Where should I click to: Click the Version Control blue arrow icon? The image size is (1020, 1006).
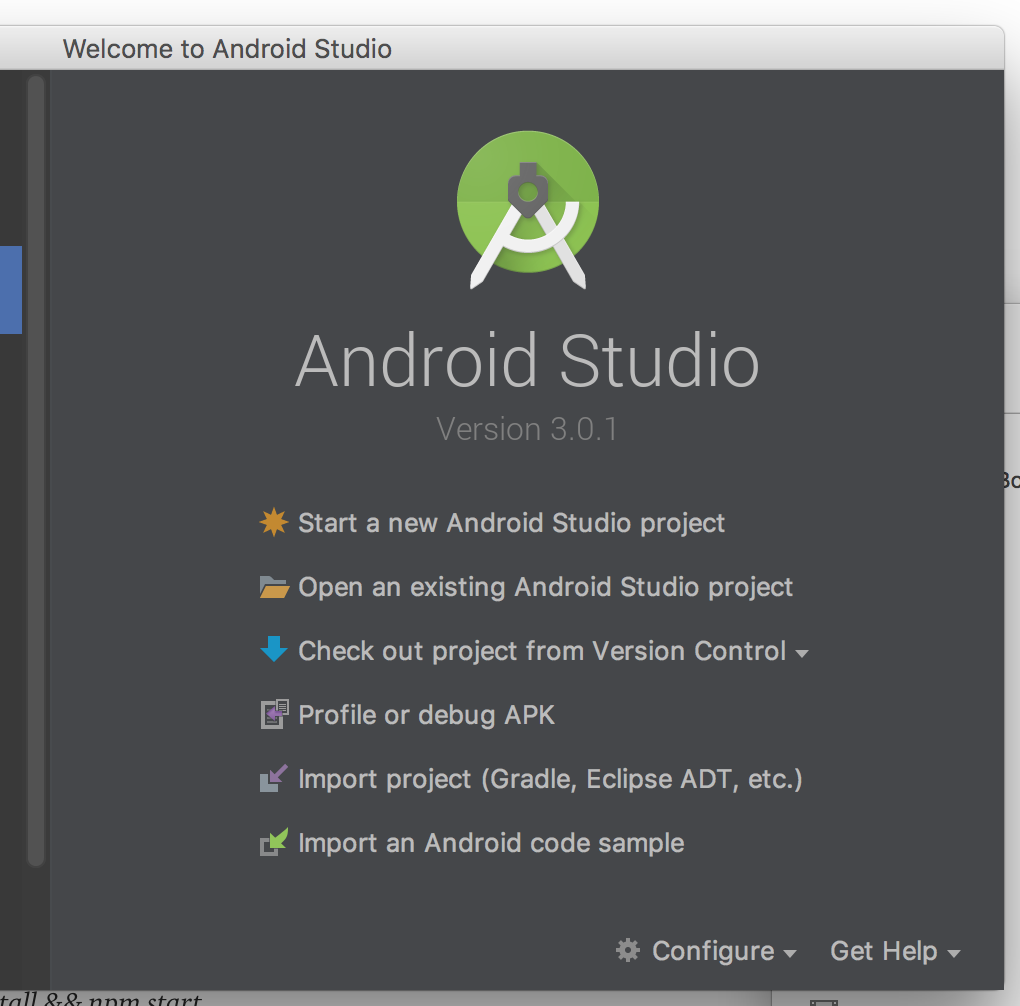pos(273,650)
